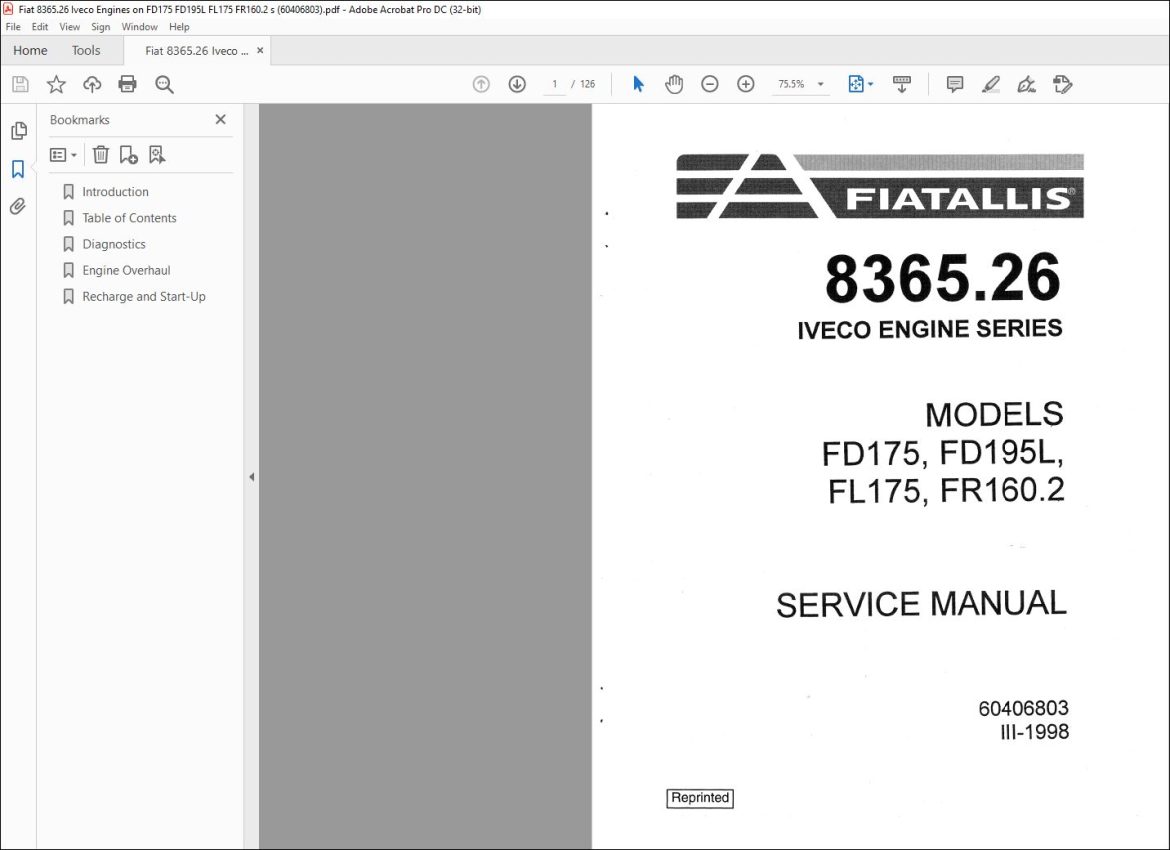Open the Window menu

coord(140,27)
